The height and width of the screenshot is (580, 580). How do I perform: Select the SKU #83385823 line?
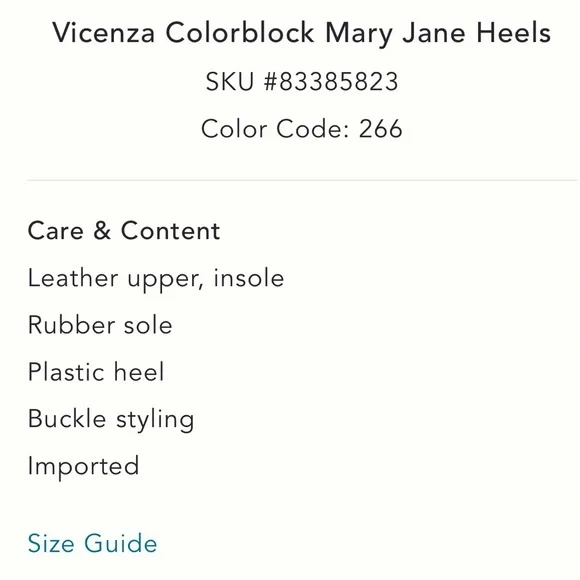(302, 81)
